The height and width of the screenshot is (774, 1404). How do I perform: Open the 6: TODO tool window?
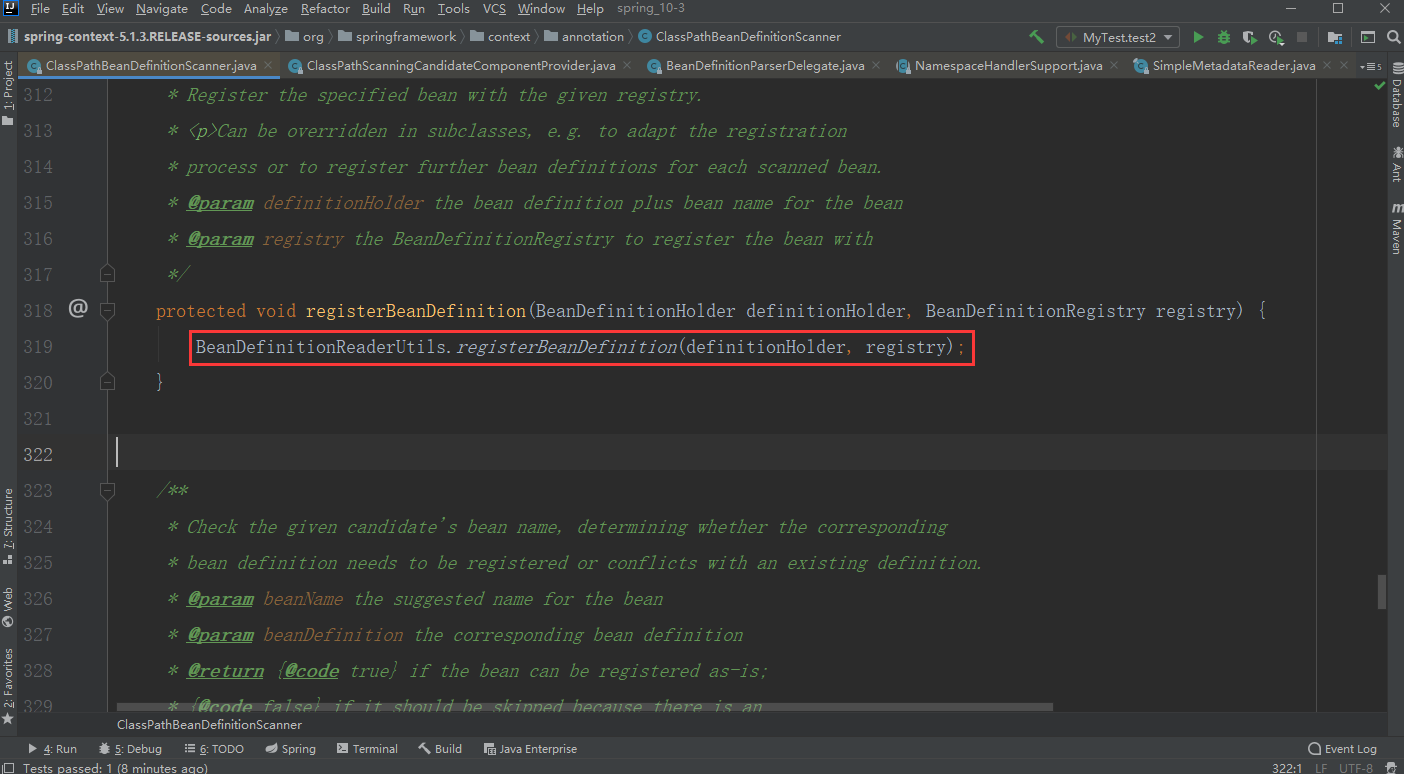(214, 748)
